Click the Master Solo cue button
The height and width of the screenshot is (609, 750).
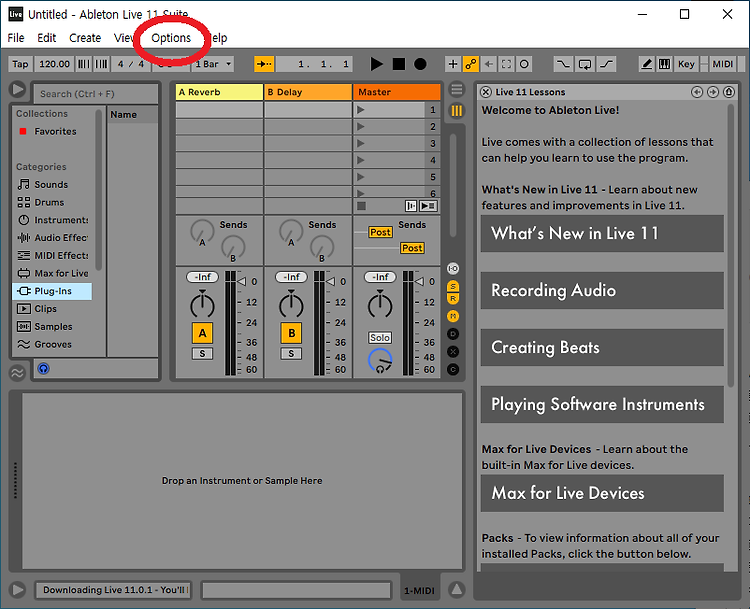[380, 338]
